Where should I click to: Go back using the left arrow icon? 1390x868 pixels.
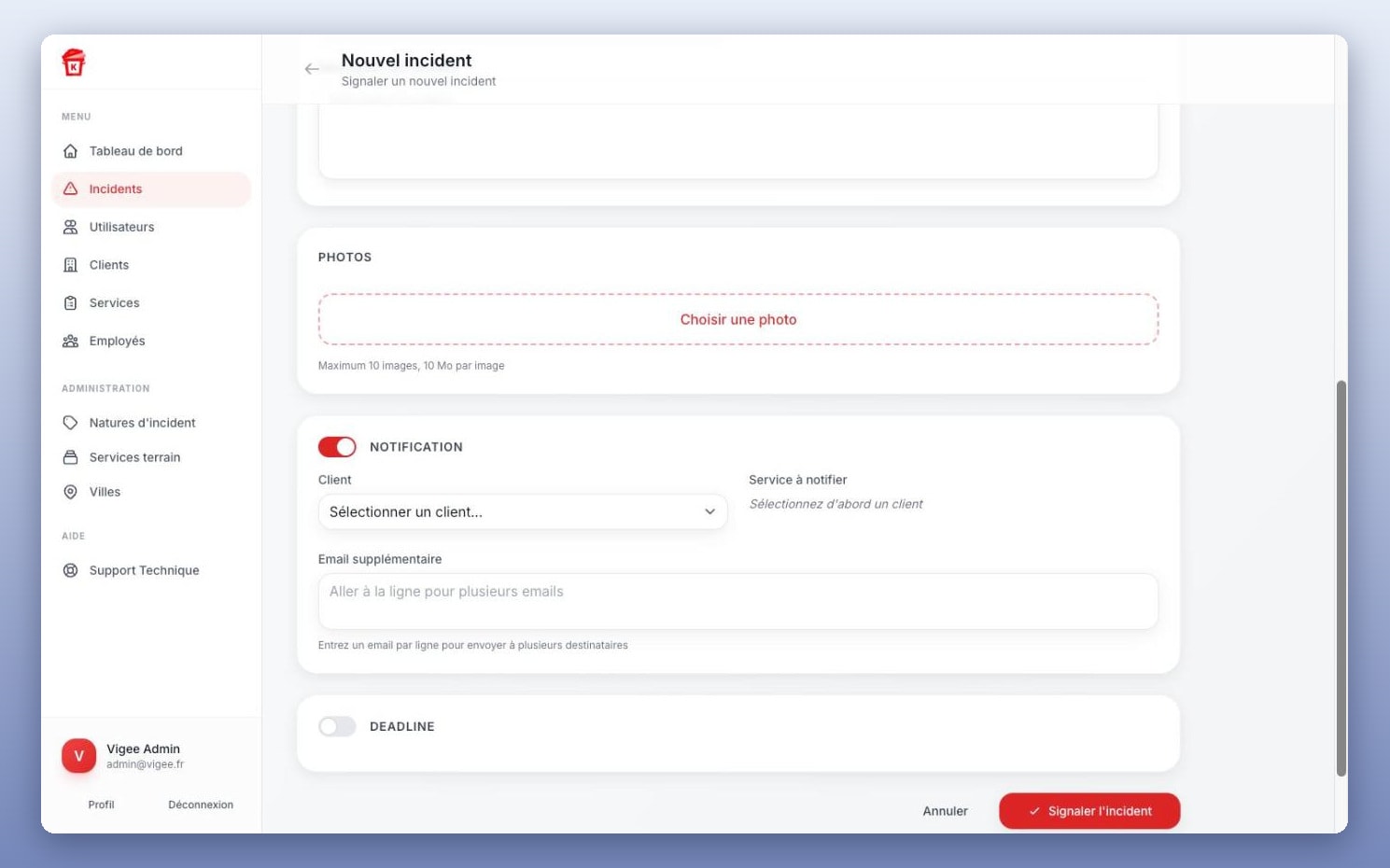tap(312, 69)
